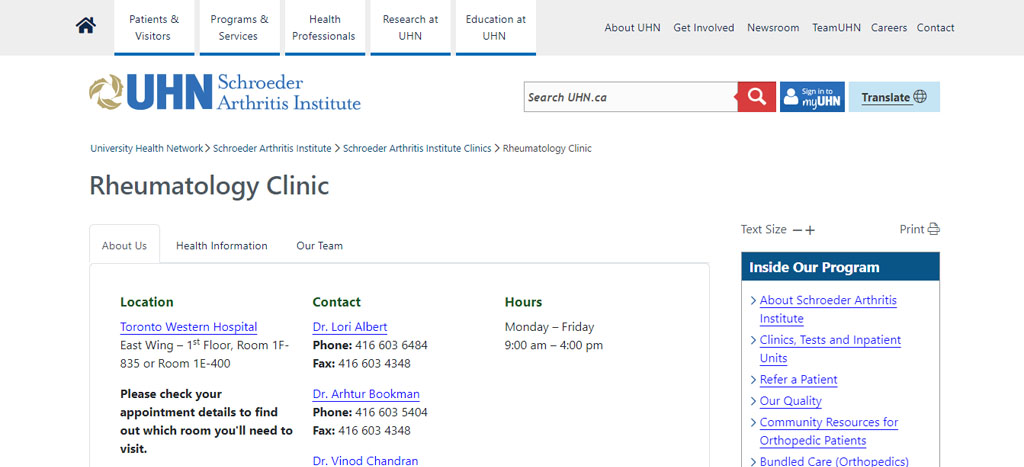
Task: Click the Hours section heading
Action: (523, 302)
